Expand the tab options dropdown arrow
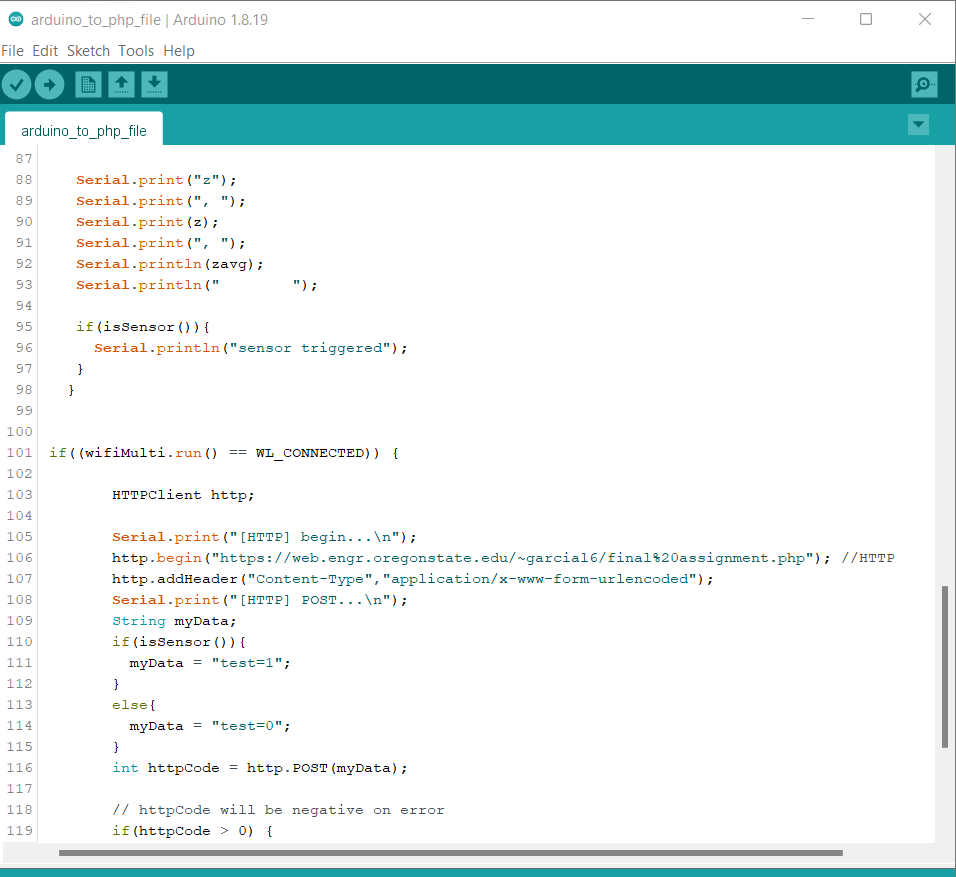This screenshot has height=877, width=956. [917, 124]
